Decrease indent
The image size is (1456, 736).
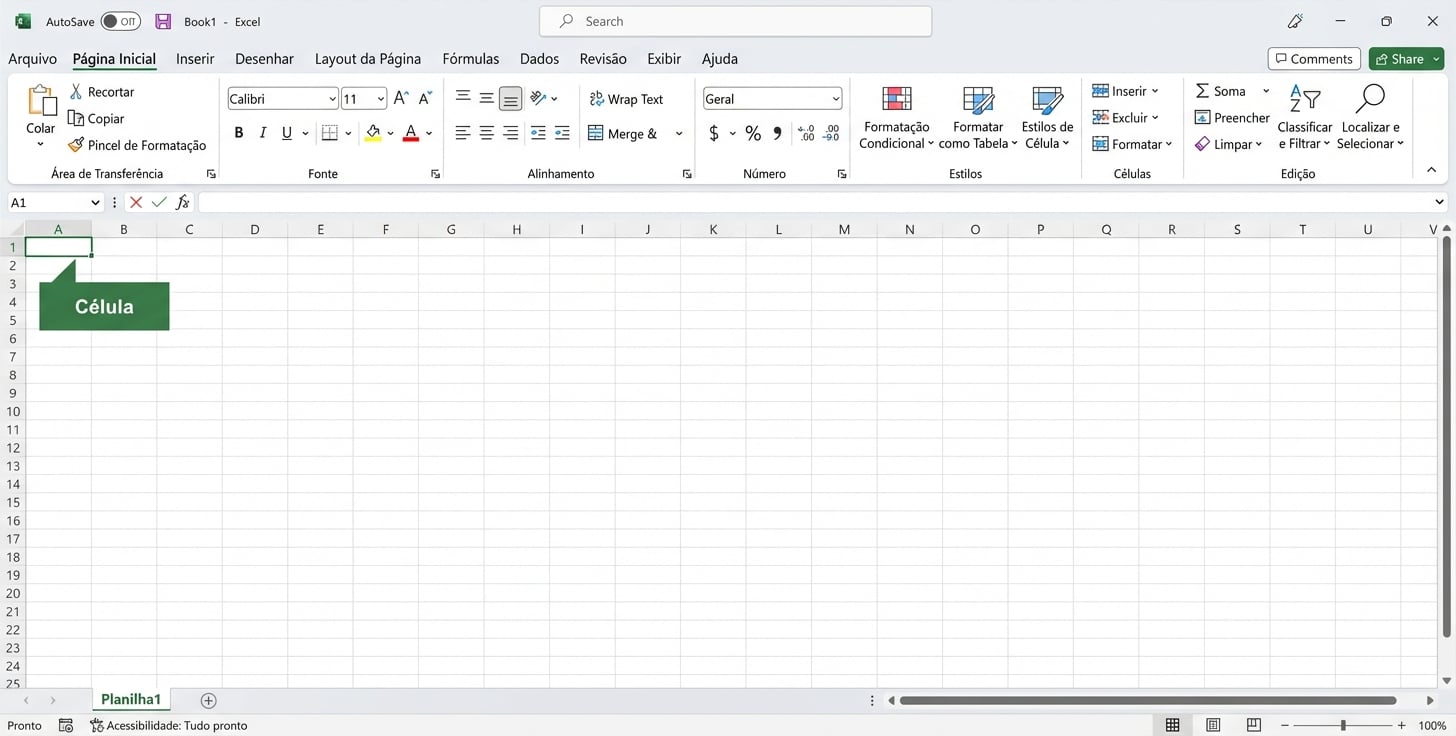[x=538, y=133]
